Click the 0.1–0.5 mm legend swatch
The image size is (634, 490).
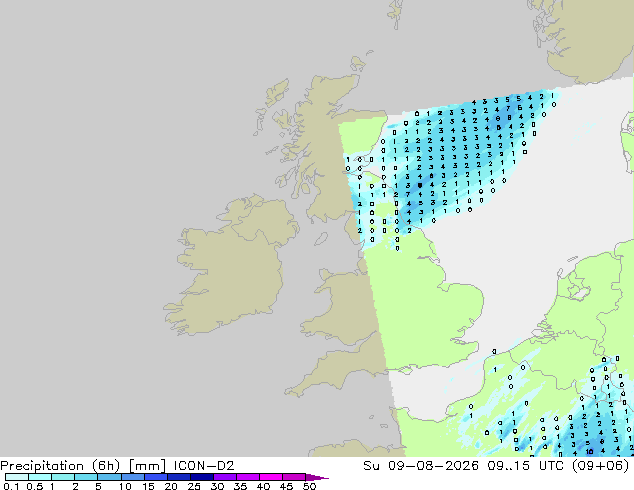[x=17, y=477]
